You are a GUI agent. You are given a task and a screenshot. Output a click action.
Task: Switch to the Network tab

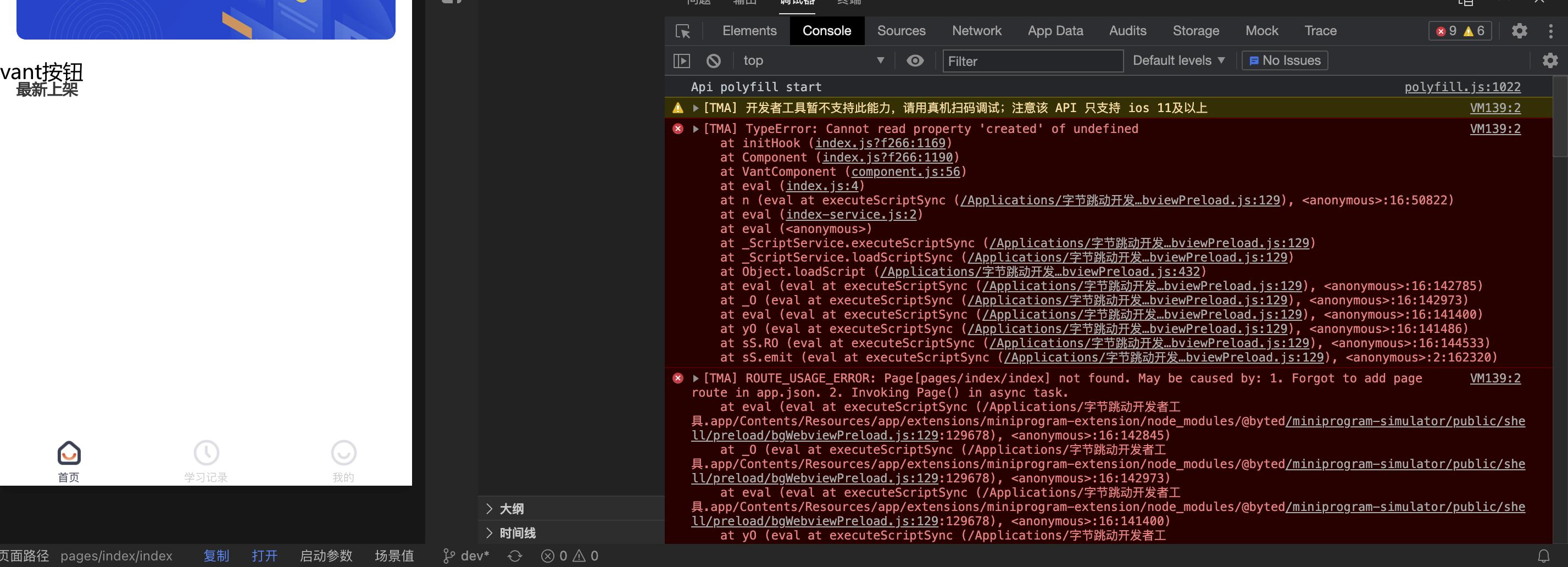coord(976,31)
